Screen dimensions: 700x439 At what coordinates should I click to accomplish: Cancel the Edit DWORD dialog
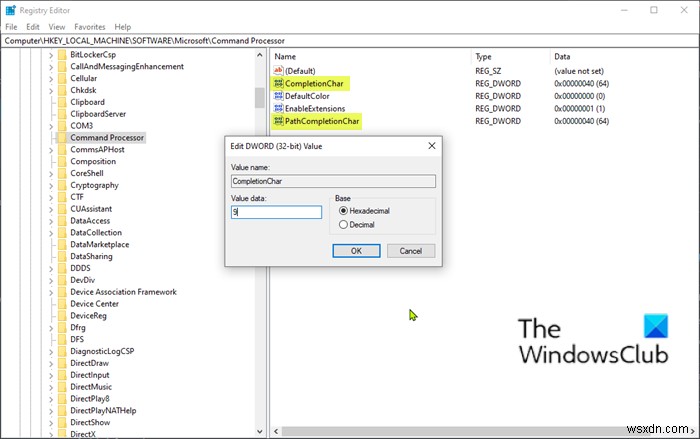[411, 251]
